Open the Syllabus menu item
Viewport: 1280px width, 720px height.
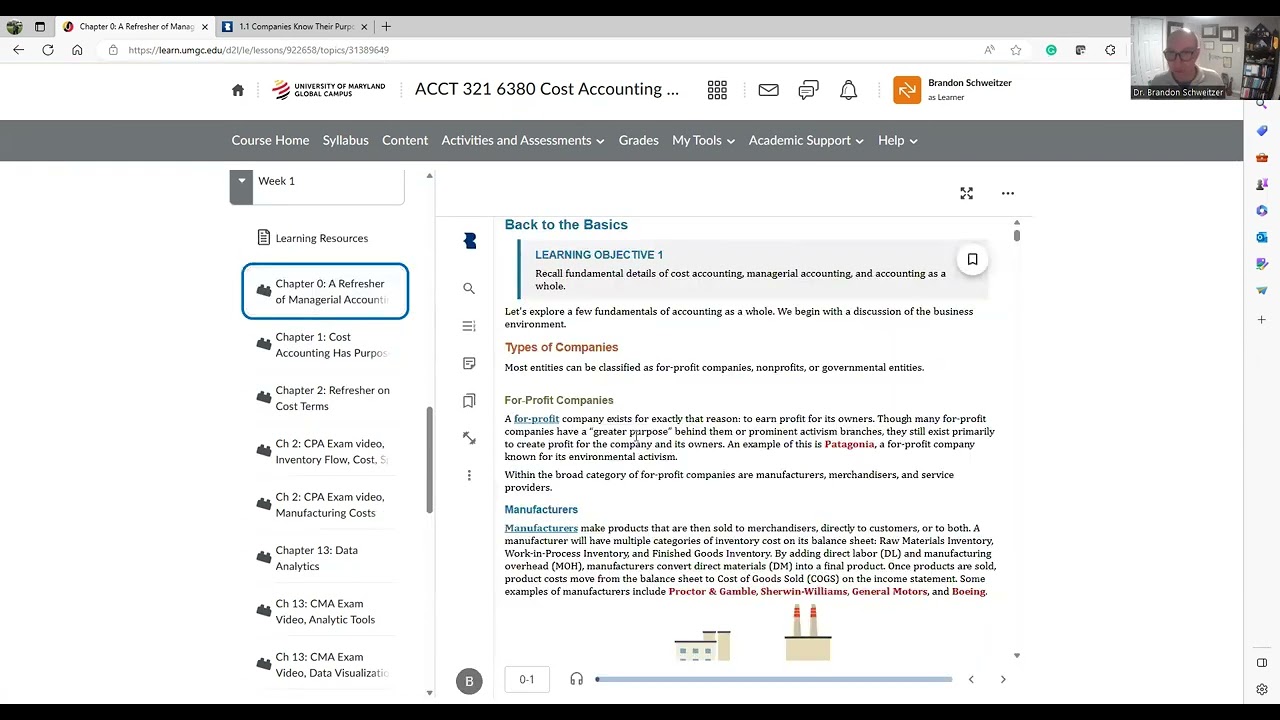[345, 141]
